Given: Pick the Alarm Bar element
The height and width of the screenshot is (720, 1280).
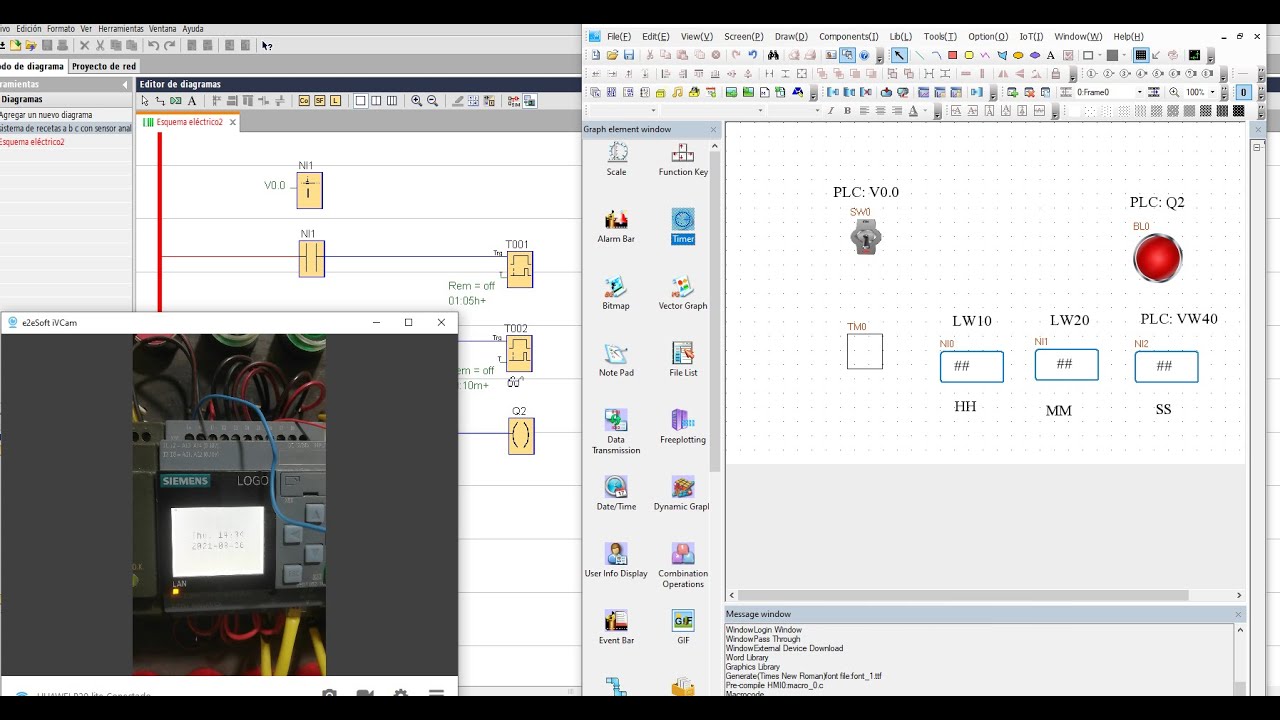Looking at the screenshot, I should [616, 226].
